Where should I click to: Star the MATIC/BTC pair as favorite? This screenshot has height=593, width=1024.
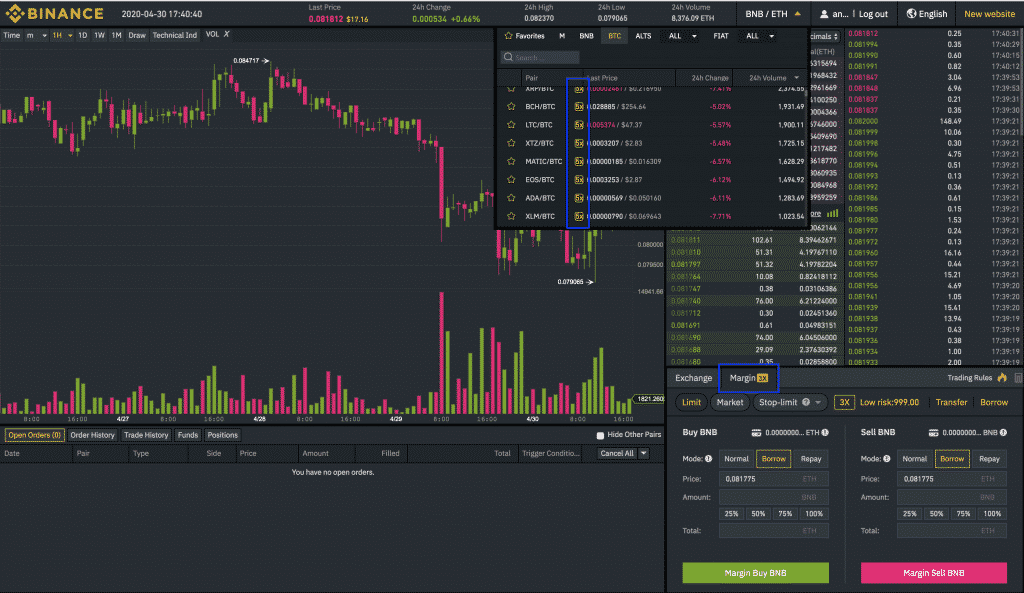coord(511,161)
